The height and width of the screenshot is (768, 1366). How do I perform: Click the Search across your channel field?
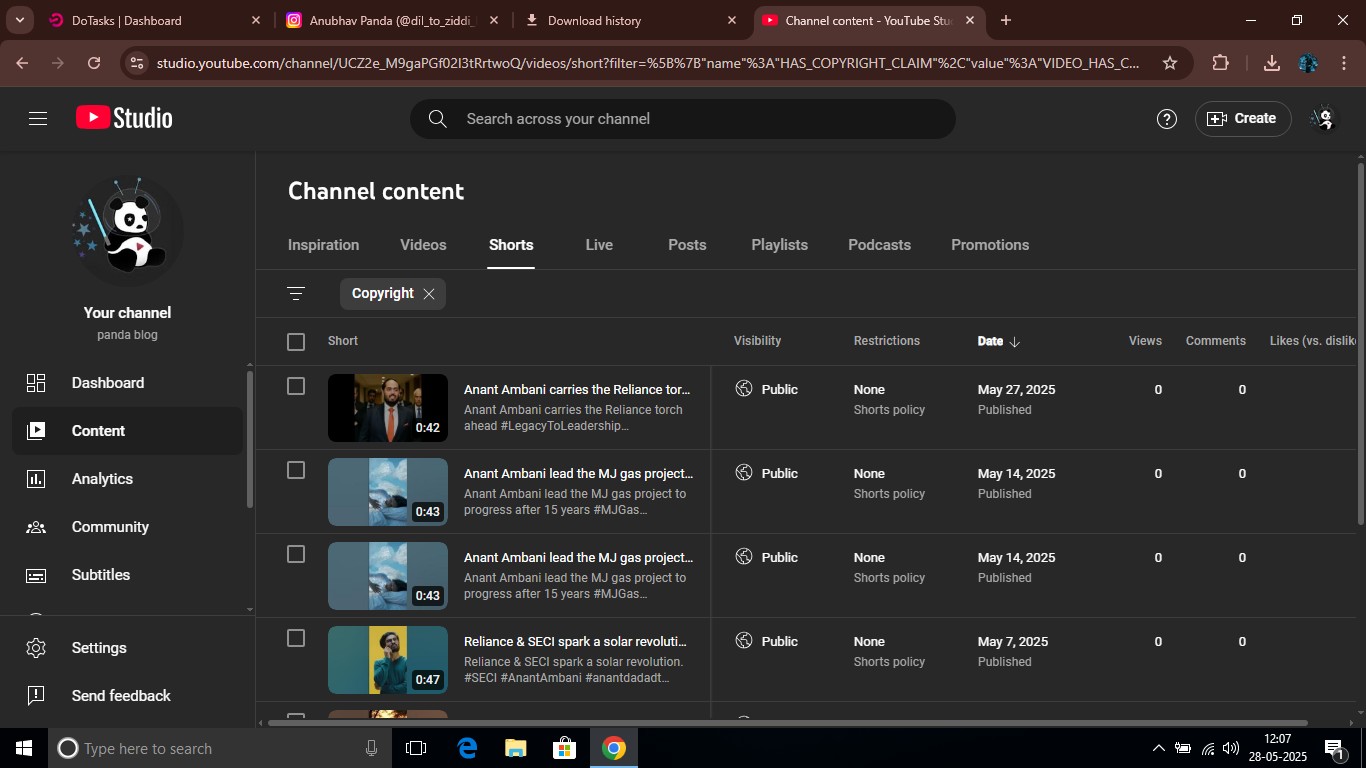[682, 119]
